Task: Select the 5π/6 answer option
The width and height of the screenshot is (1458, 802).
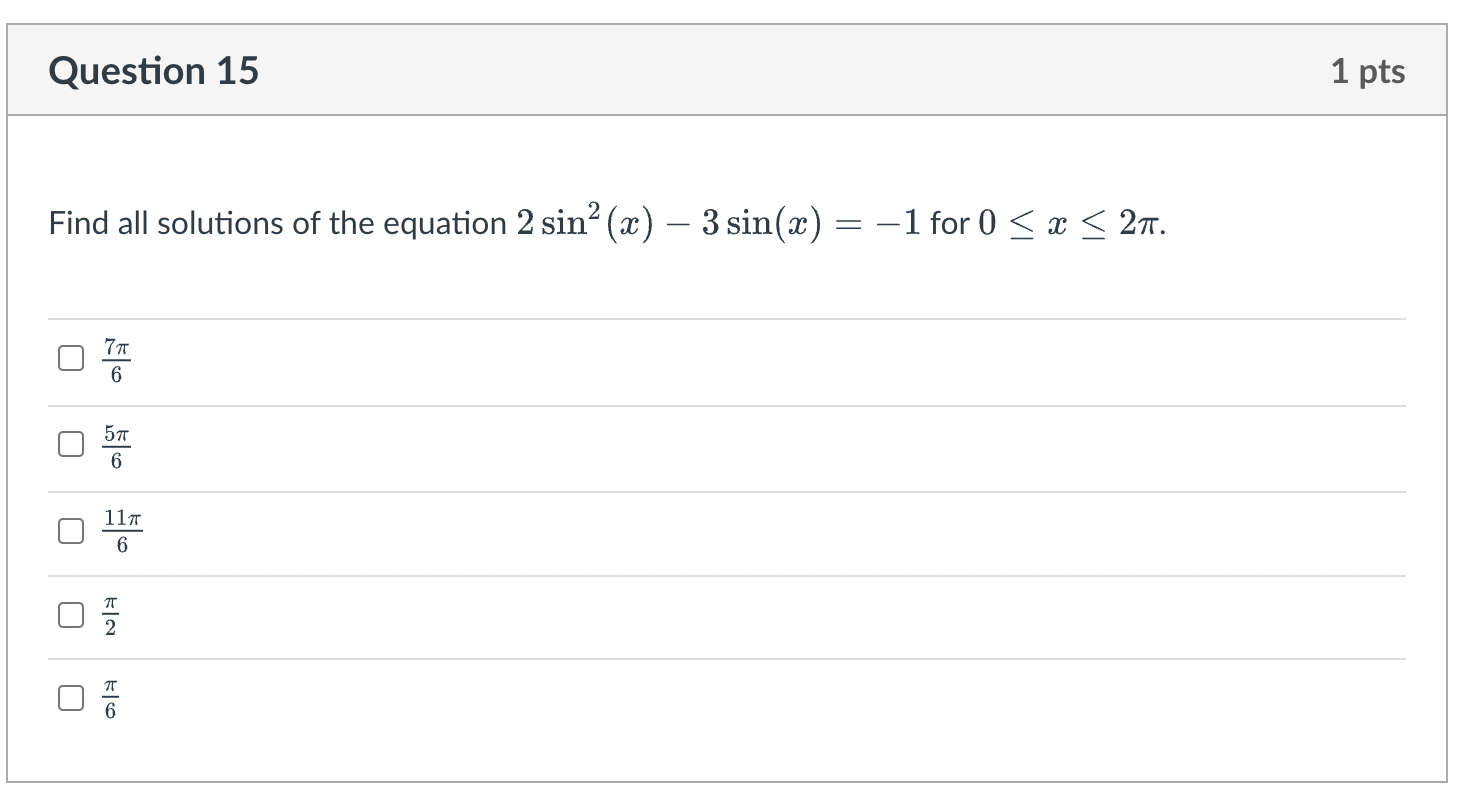Action: [x=69, y=443]
